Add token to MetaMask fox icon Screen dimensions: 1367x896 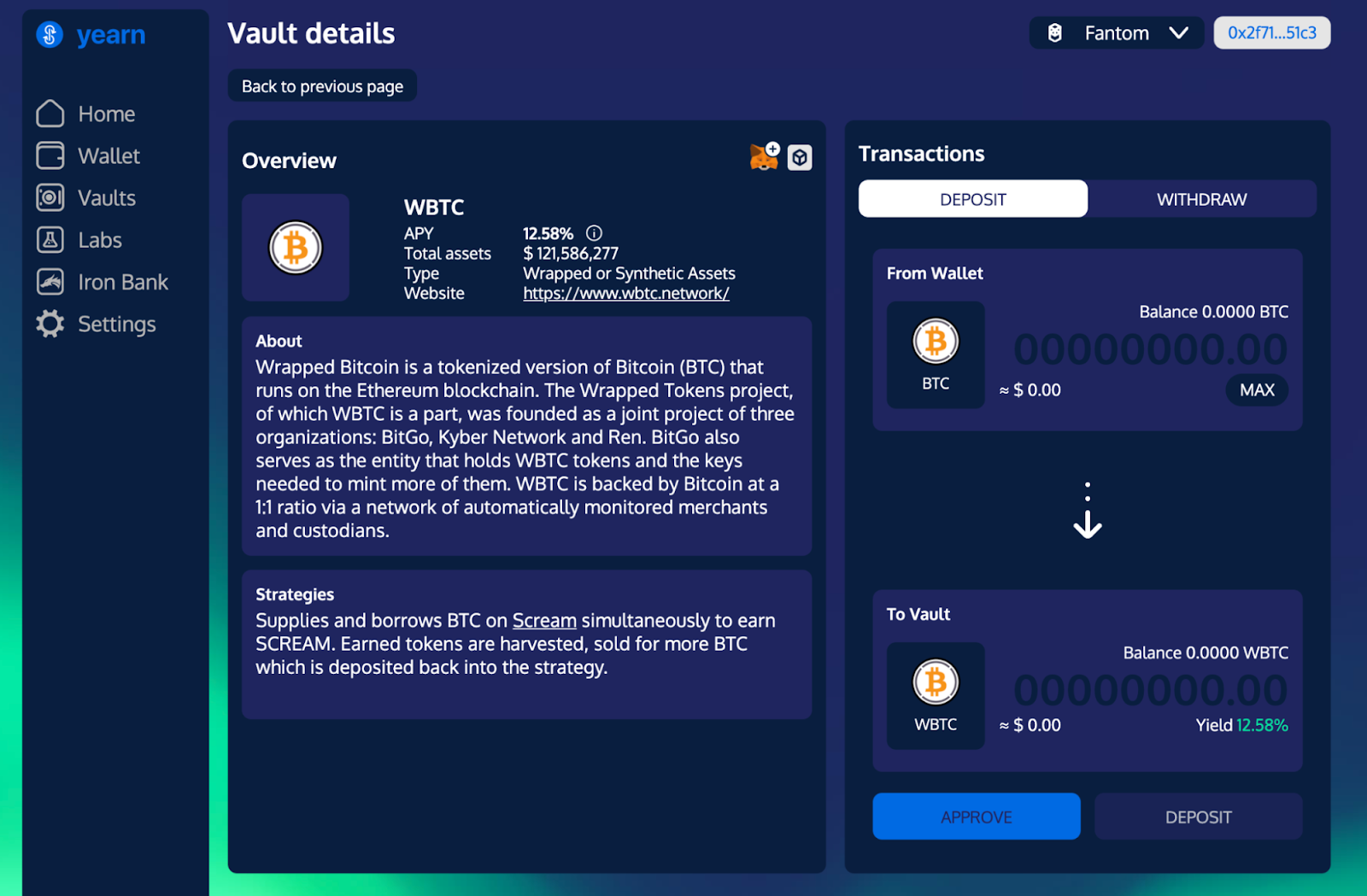(x=765, y=156)
